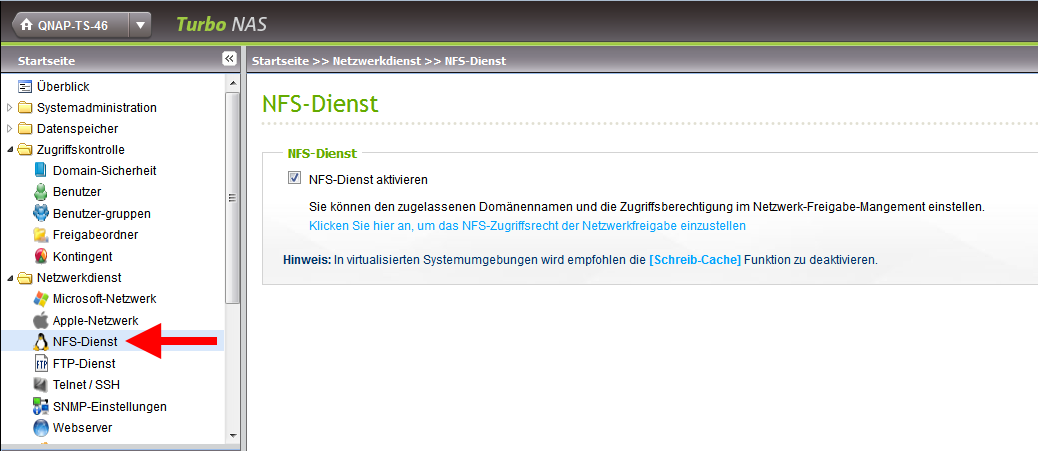Screen dimensions: 1038x451
Task: Open Kontingent quota icon
Action: [41, 256]
